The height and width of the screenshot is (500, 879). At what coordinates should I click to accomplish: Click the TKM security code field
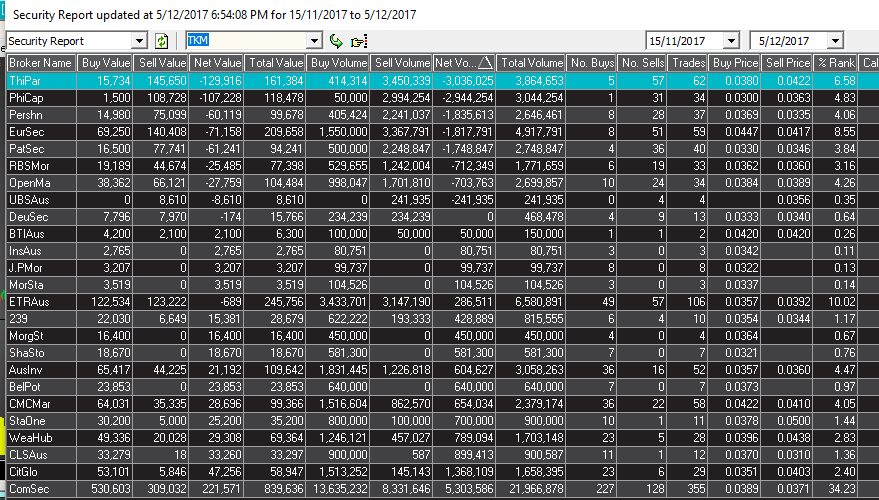247,41
